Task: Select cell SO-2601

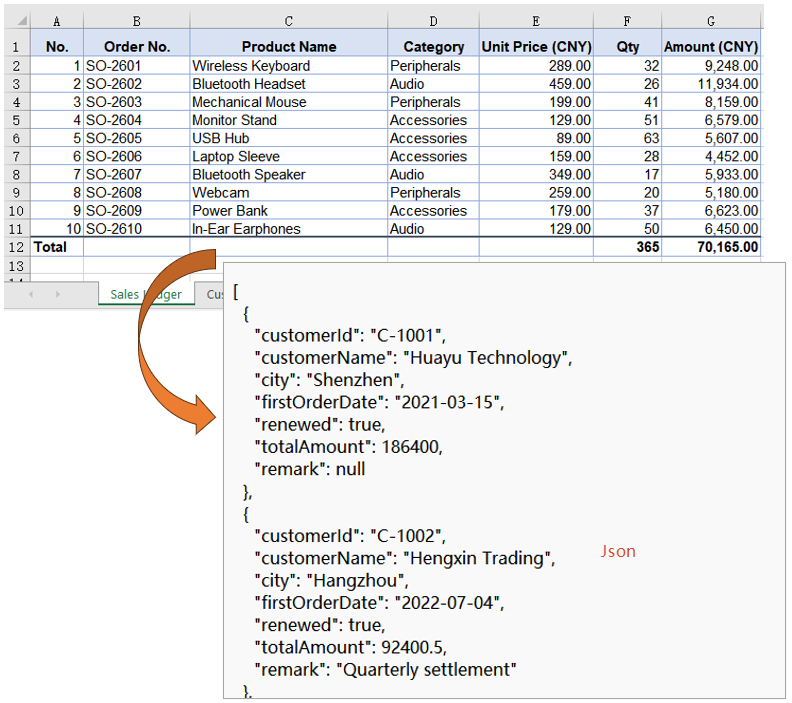Action: 136,66
